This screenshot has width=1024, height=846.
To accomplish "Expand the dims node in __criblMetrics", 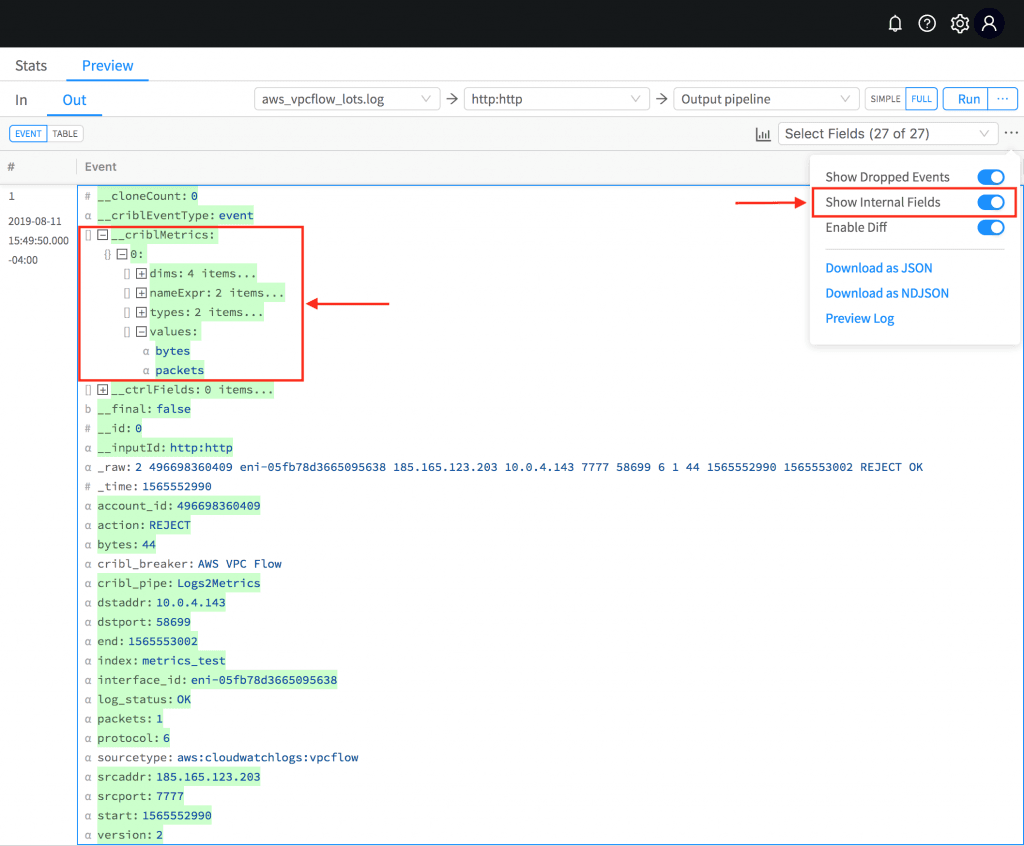I will pyautogui.click(x=141, y=273).
